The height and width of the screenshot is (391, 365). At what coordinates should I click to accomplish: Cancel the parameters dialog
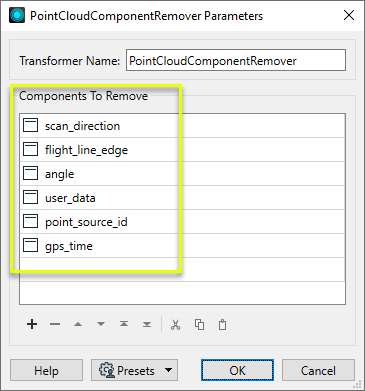click(x=318, y=370)
